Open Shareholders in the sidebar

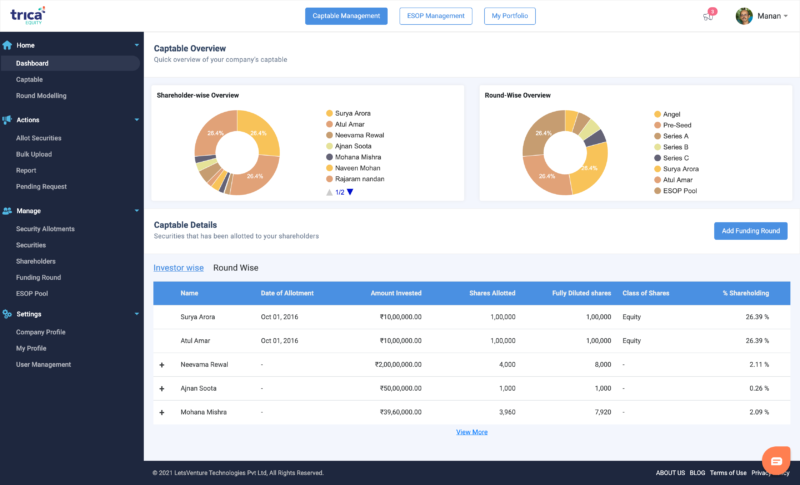pos(36,261)
